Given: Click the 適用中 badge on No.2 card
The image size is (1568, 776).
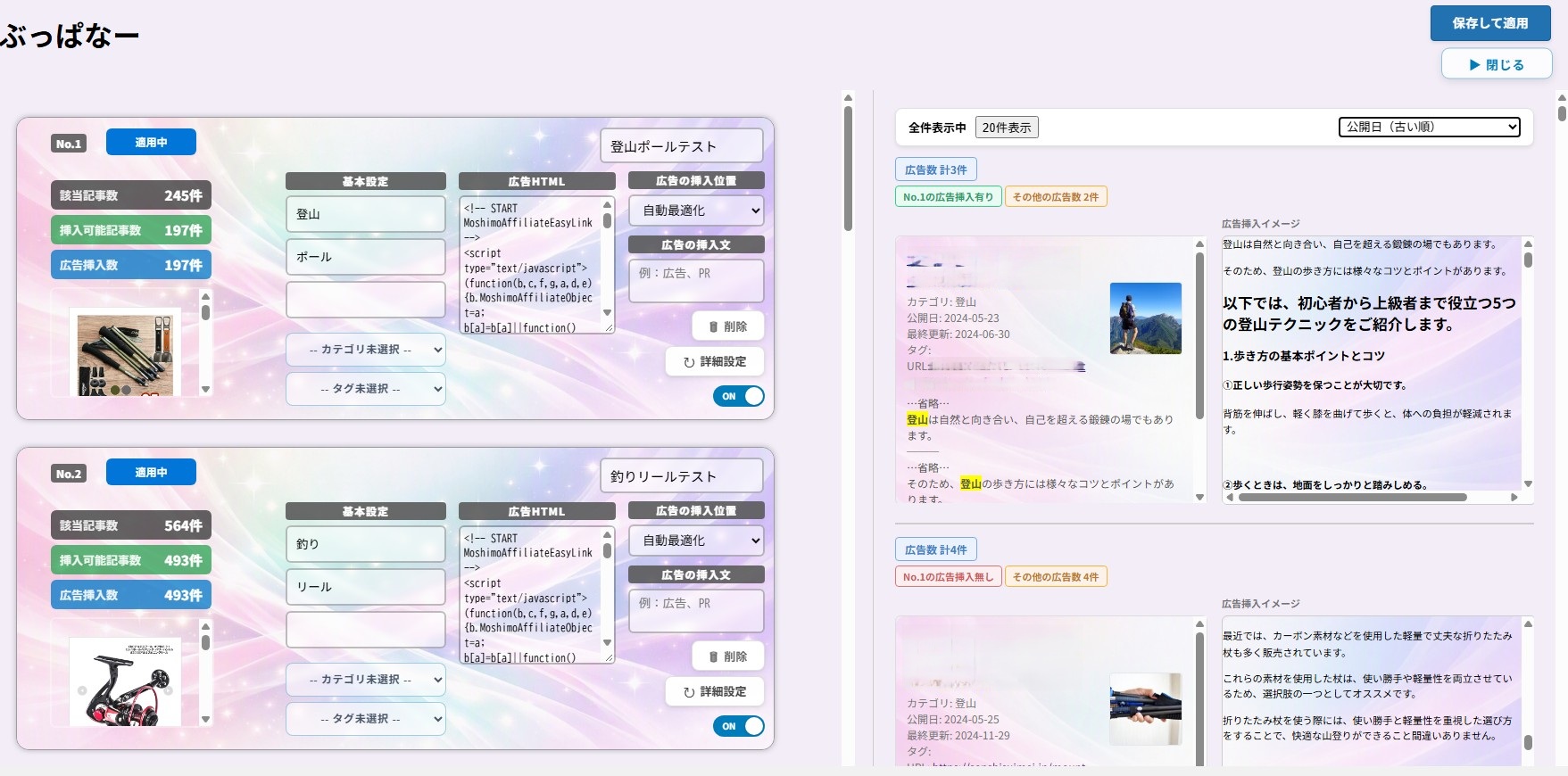Looking at the screenshot, I should pyautogui.click(x=151, y=472).
